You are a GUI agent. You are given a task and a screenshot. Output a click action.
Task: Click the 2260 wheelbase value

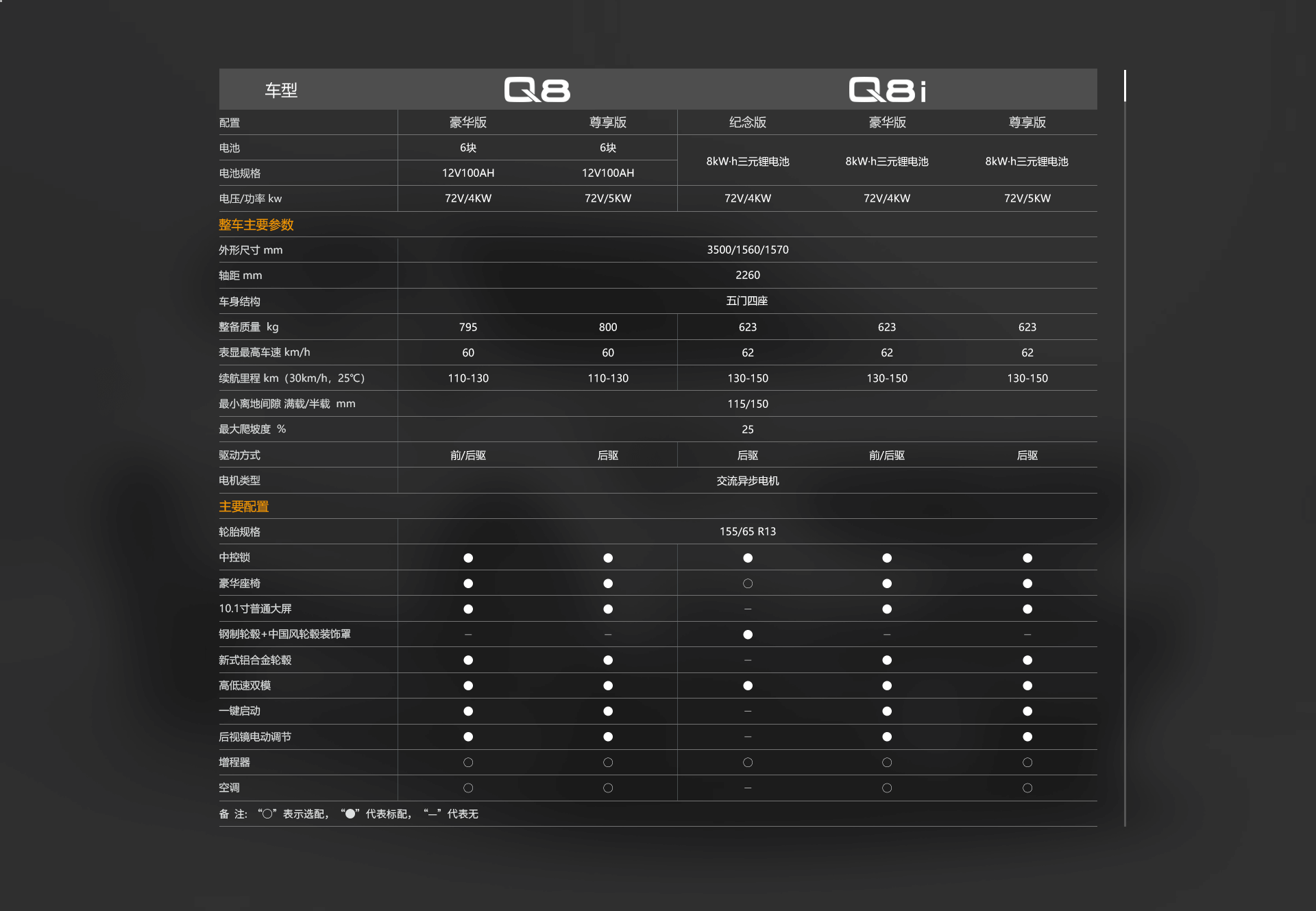click(x=748, y=275)
